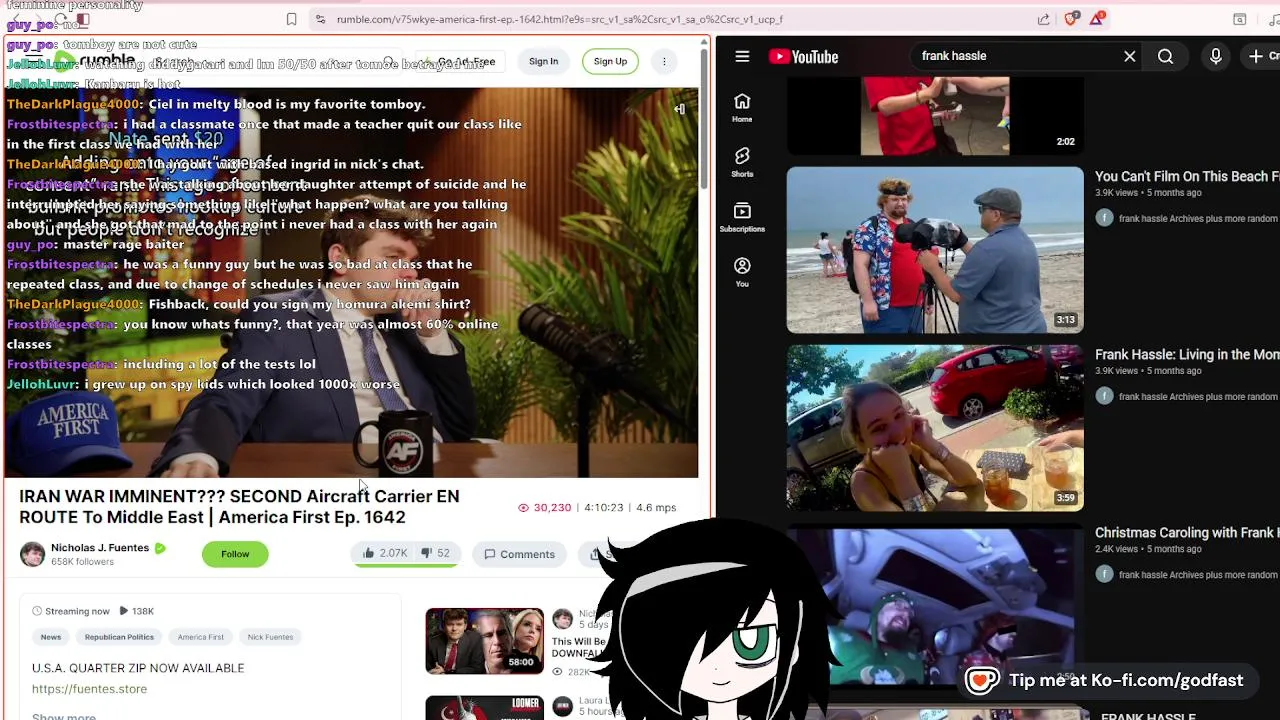Click the Rumble Go Ad-Free button
1280x720 pixels.
tap(460, 61)
